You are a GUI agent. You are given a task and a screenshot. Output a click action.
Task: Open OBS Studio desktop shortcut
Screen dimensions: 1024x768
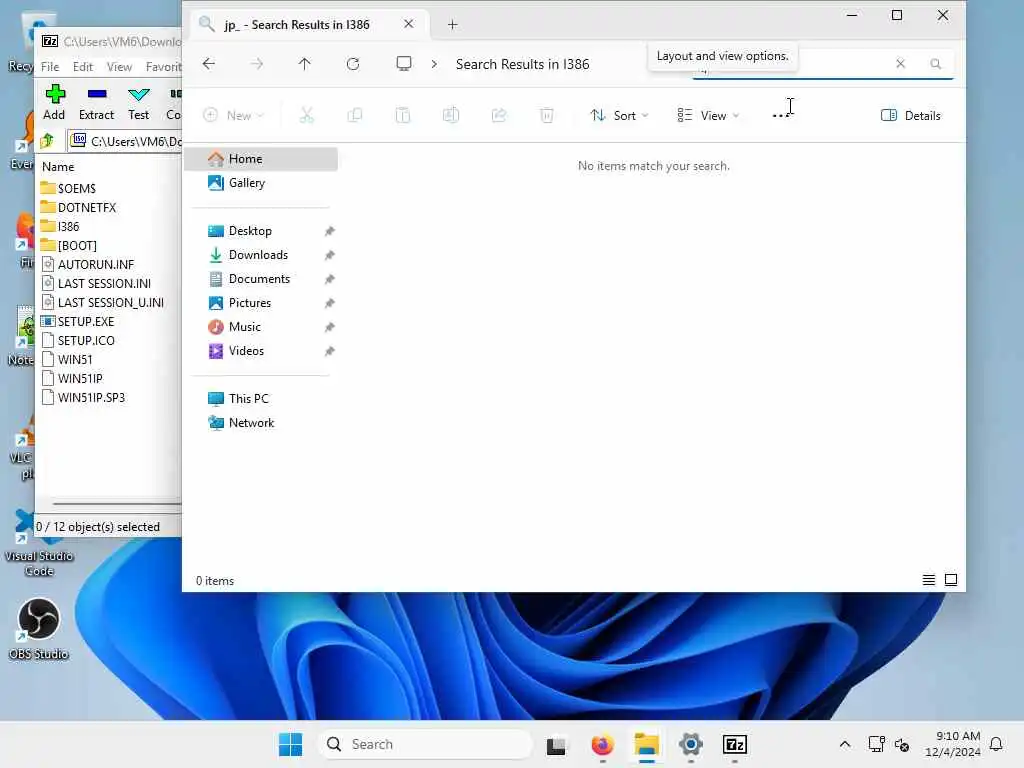[39, 628]
